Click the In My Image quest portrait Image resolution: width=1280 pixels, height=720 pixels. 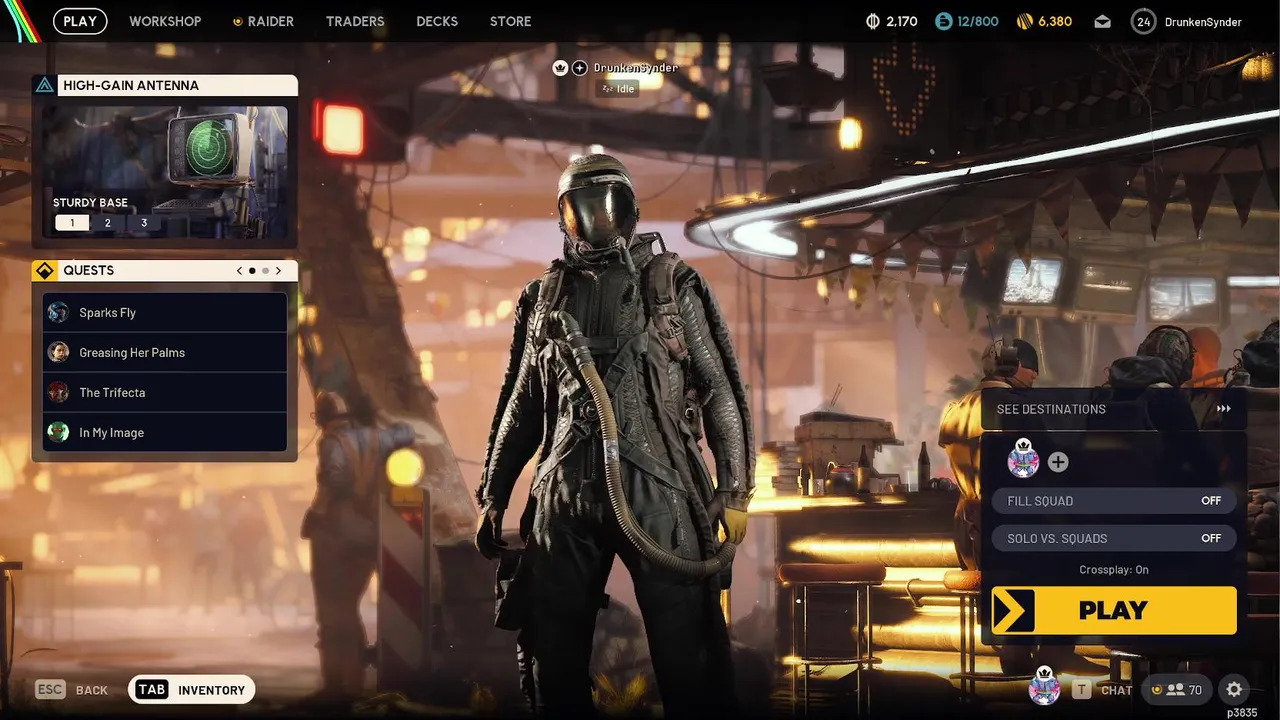[x=59, y=432]
